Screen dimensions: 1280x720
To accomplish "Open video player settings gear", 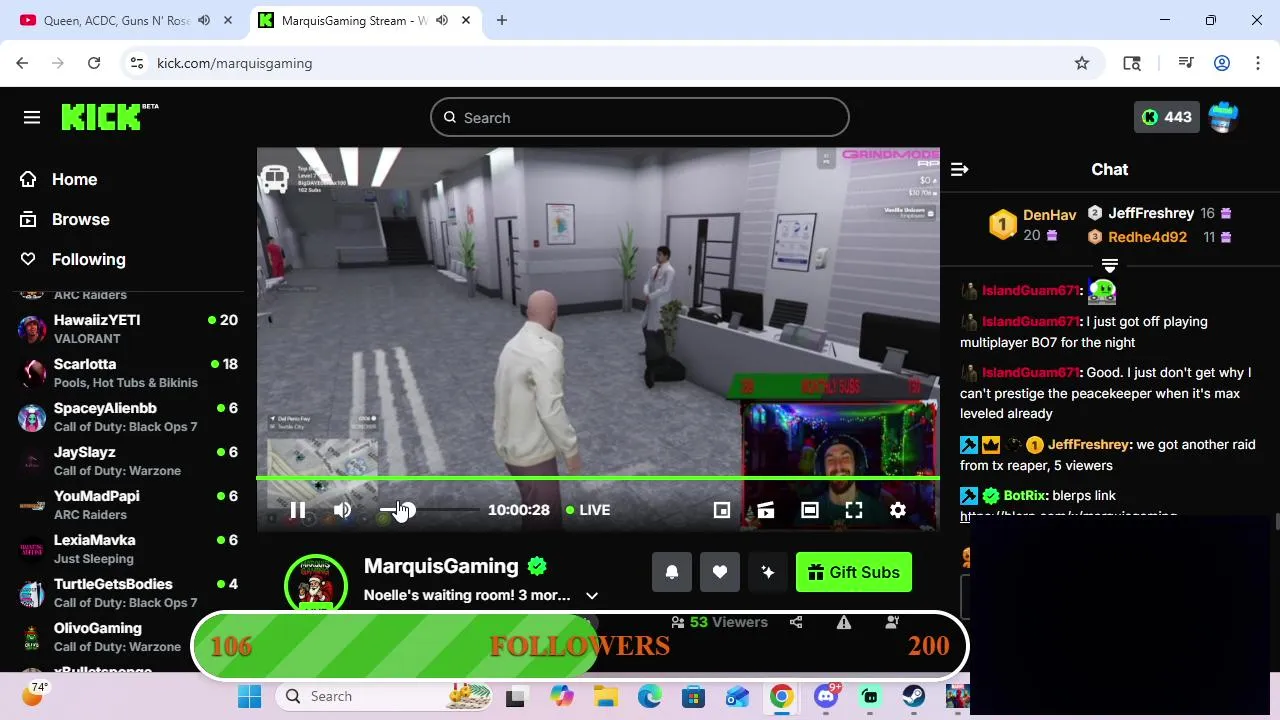I will click(x=898, y=510).
